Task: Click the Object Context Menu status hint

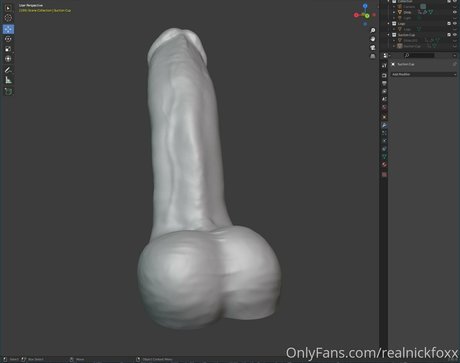Action: point(157,359)
